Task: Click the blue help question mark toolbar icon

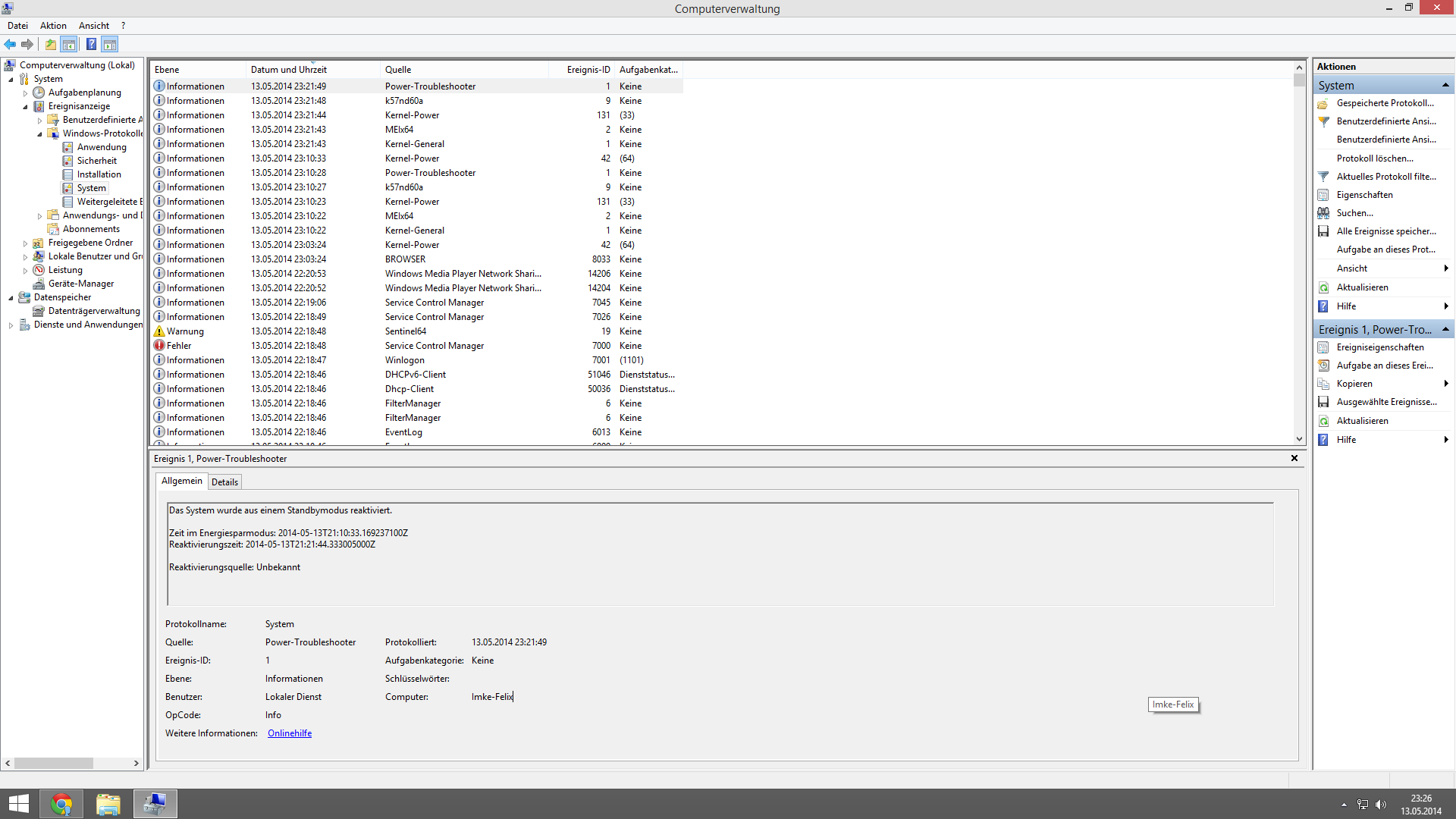Action: (91, 44)
